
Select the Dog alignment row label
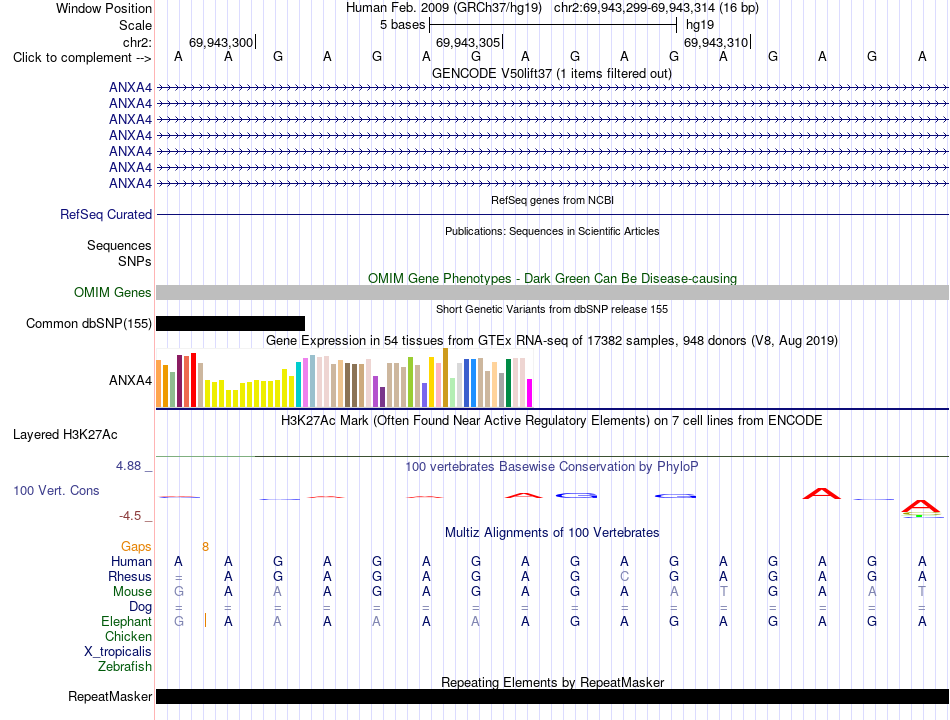coord(140,607)
